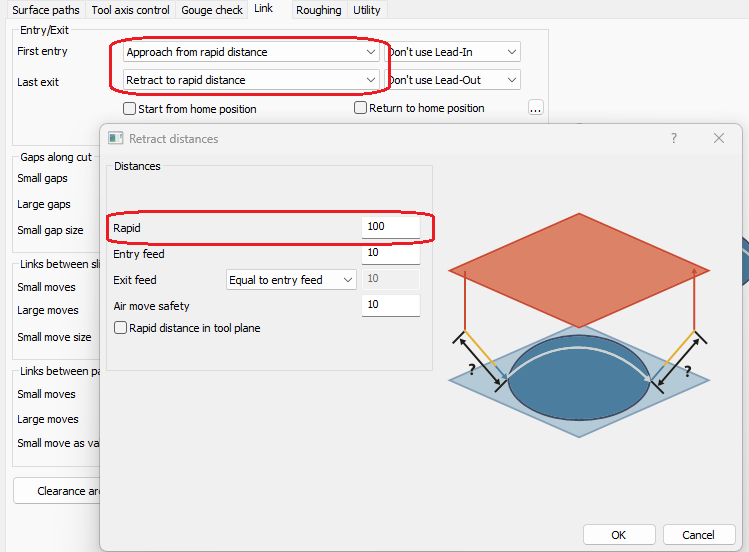Click the Retract distances dialog title icon
Image resolution: width=749 pixels, height=552 pixels.
click(x=116, y=138)
